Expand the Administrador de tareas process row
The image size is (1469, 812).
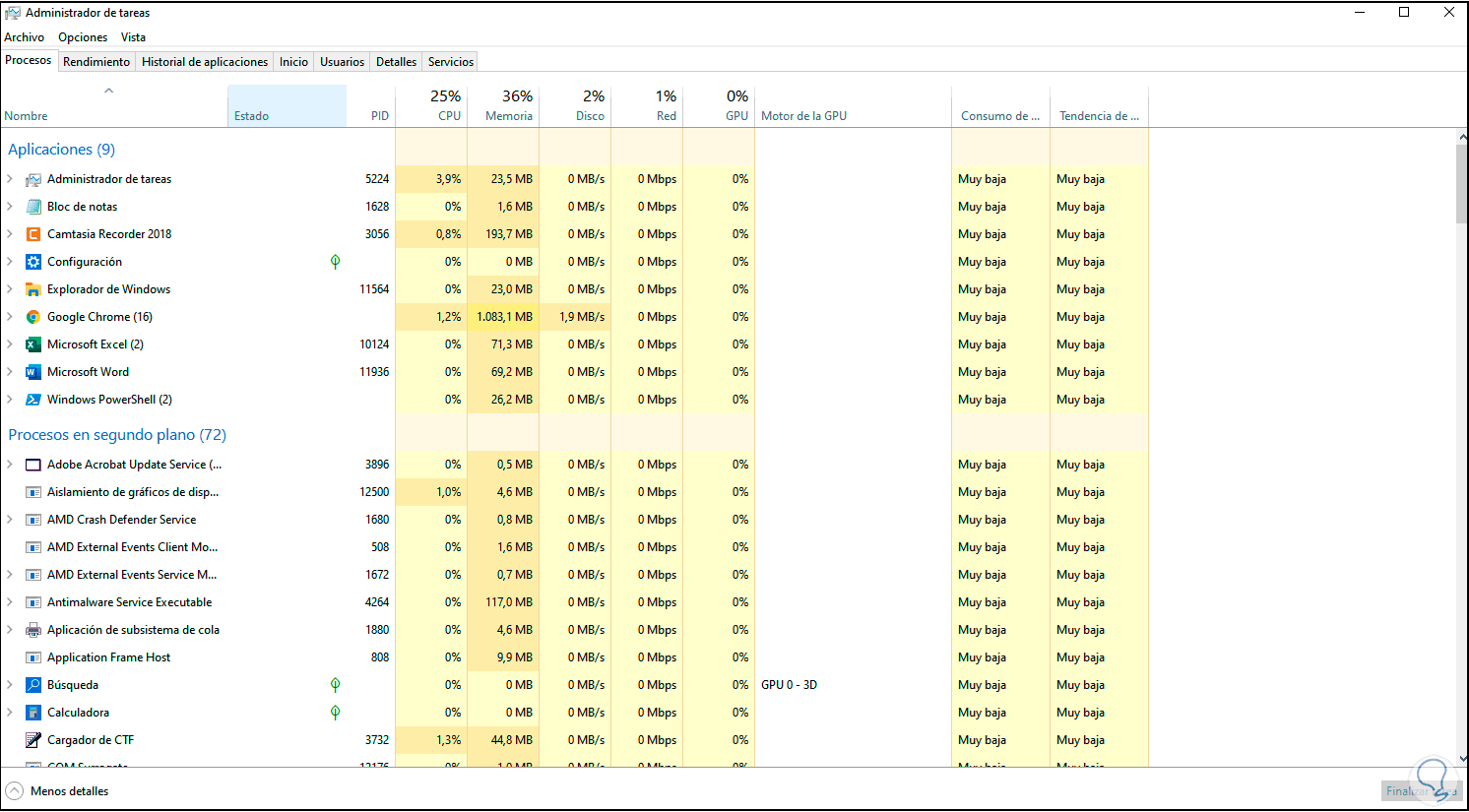(x=10, y=179)
